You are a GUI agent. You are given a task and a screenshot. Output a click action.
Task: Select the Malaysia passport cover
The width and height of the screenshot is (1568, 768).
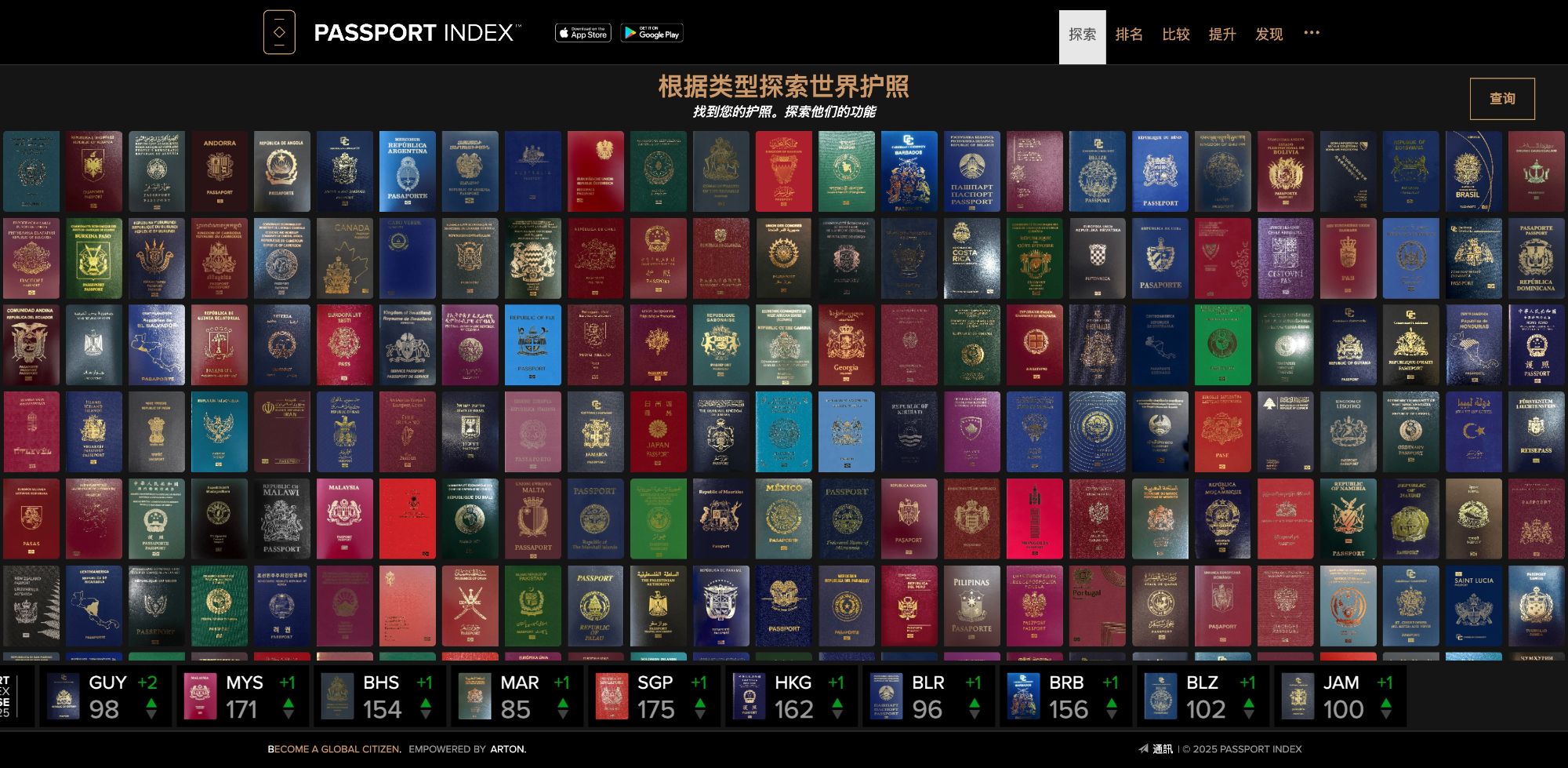click(x=345, y=520)
